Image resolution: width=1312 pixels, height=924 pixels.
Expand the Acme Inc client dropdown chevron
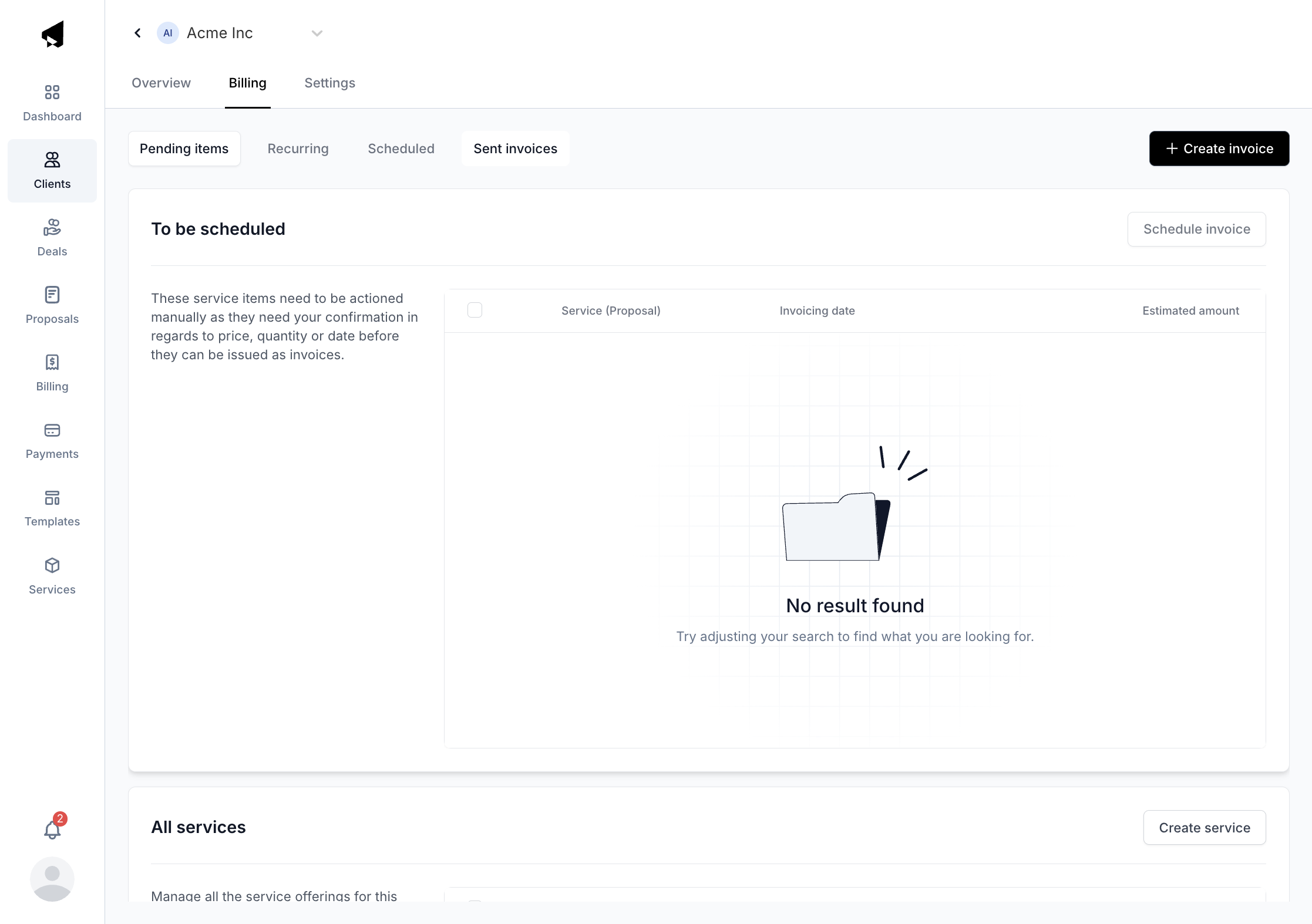coord(317,33)
